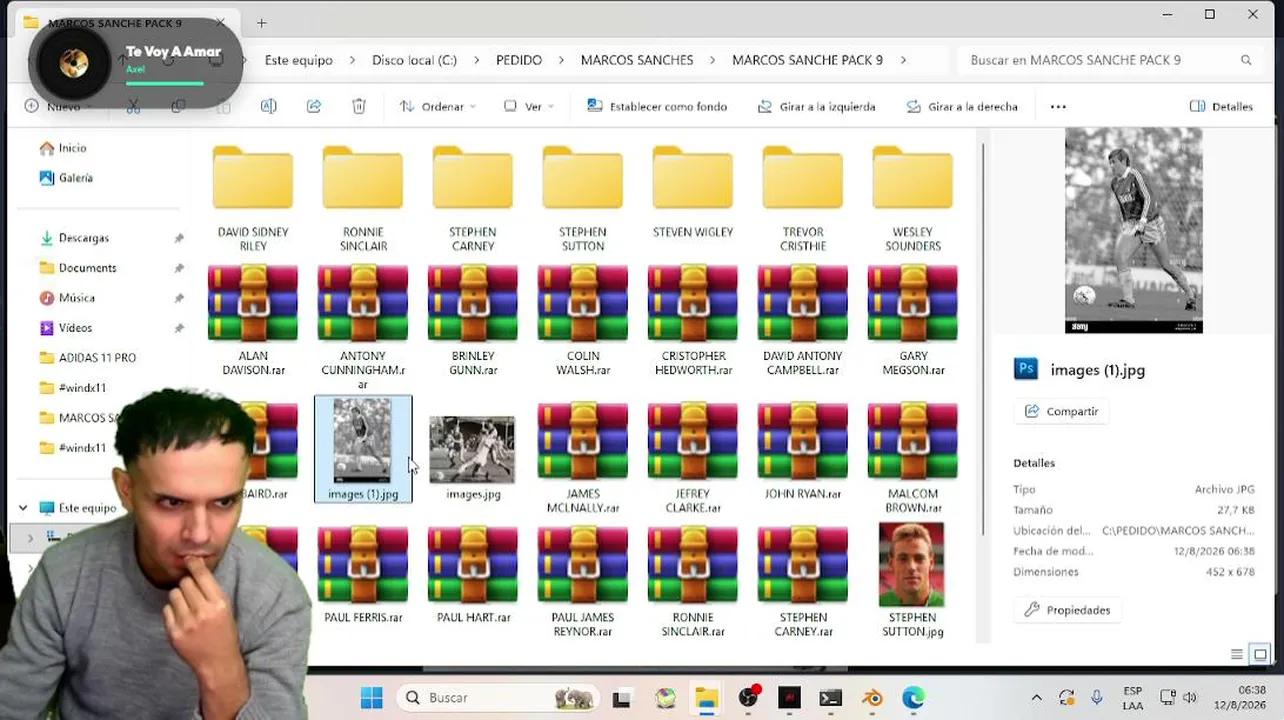Switch to the large thumbnails view icon
This screenshot has height=720, width=1284.
[1260, 655]
